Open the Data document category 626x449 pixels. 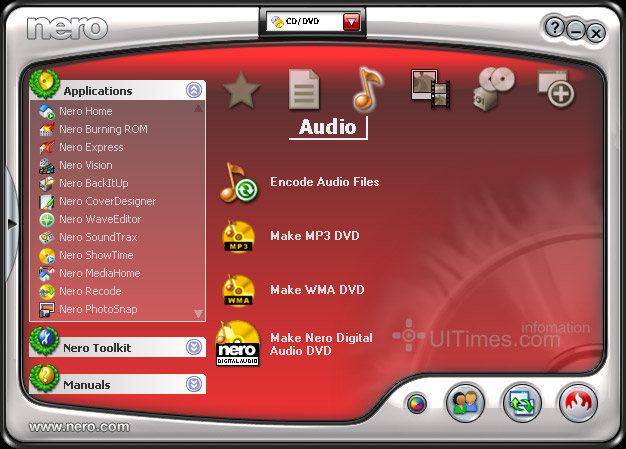304,89
